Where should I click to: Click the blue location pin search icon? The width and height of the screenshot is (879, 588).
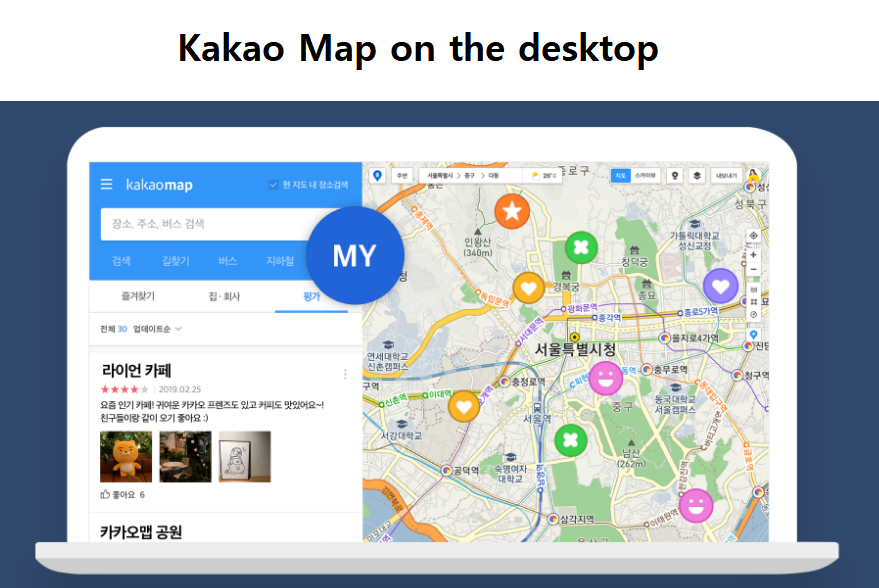click(378, 173)
